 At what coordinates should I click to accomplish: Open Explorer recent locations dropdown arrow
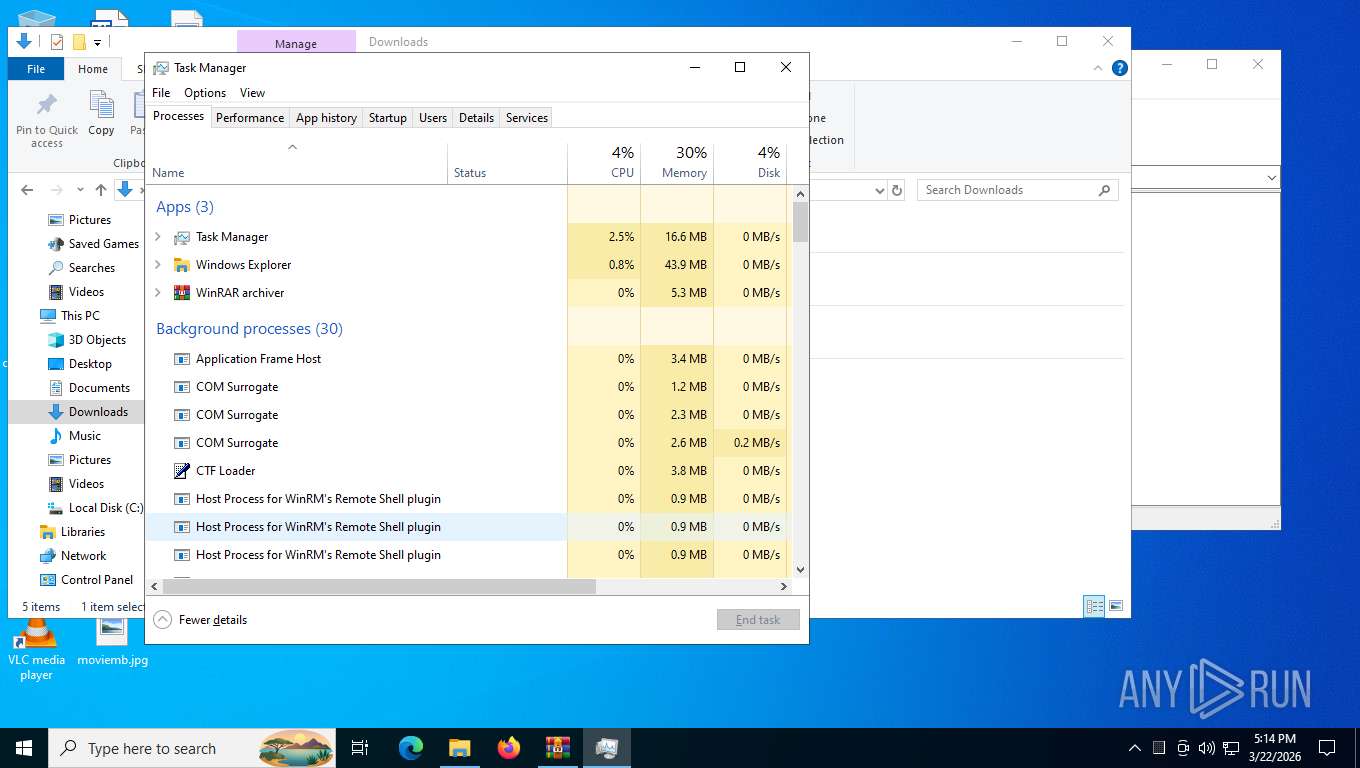[x=81, y=190]
